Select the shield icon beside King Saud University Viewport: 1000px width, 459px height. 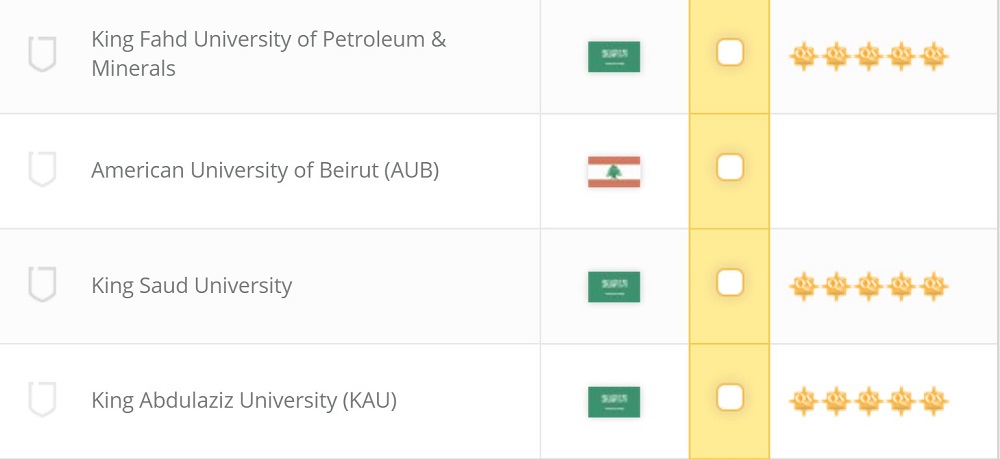point(41,285)
